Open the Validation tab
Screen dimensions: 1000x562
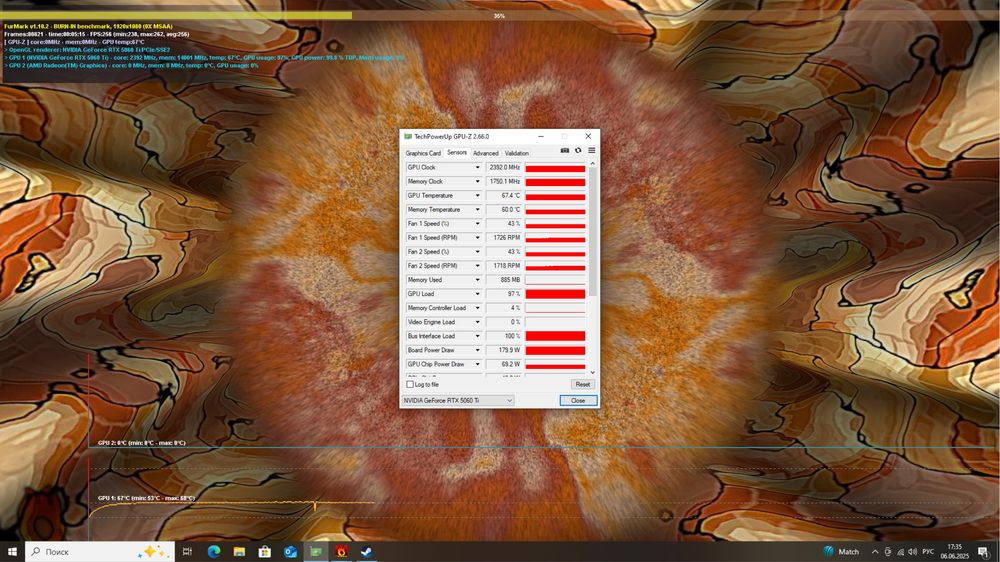[517, 153]
